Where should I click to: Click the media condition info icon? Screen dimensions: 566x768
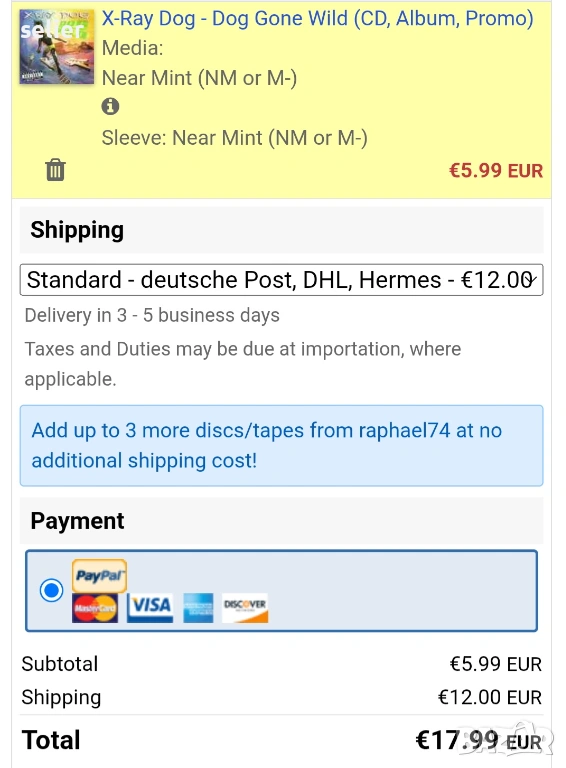[x=110, y=106]
